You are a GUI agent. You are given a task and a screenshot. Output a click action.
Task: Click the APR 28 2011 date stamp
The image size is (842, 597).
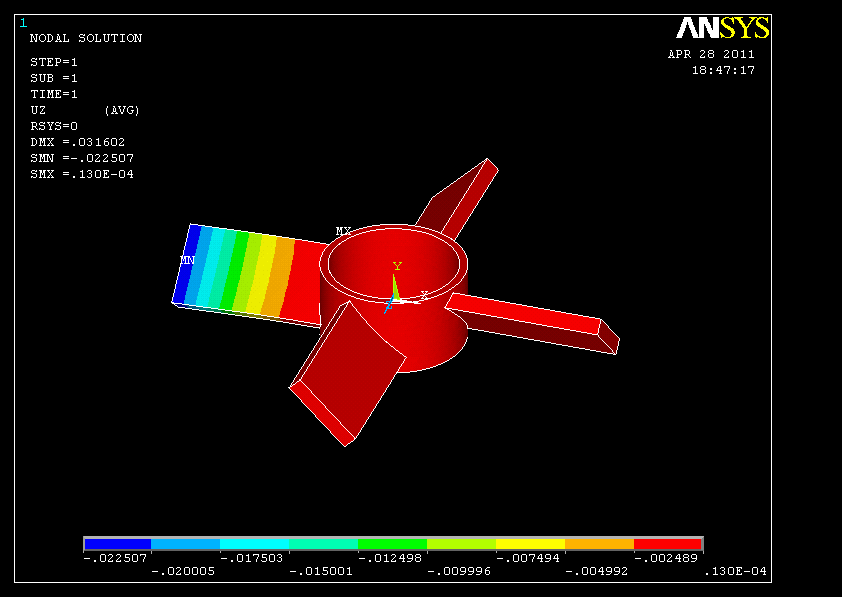pyautogui.click(x=711, y=54)
